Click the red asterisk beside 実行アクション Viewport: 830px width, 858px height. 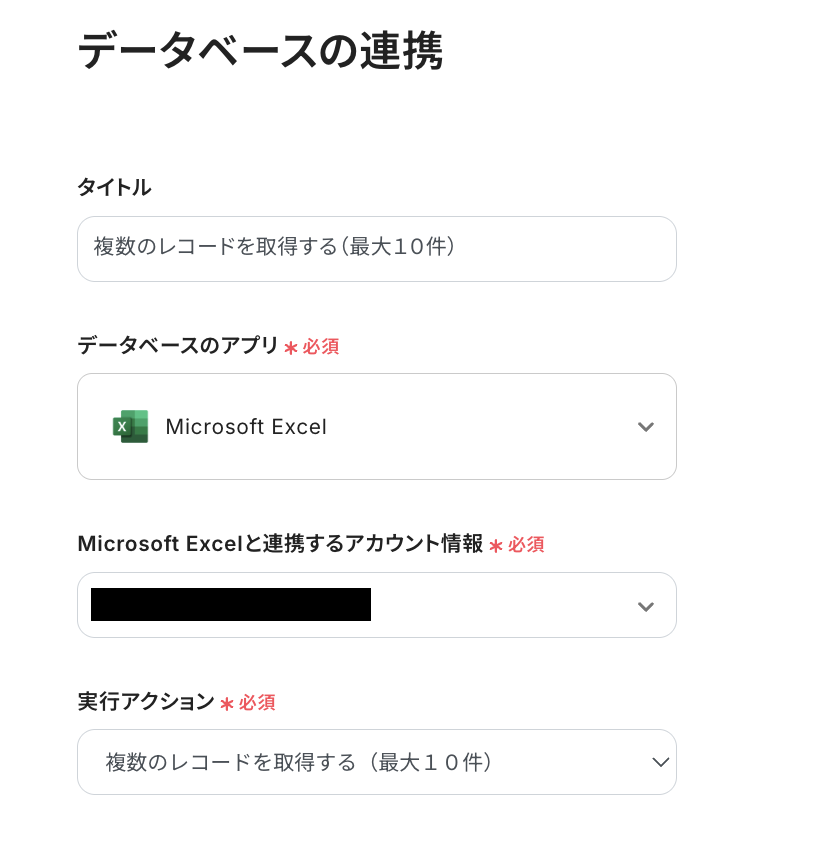tap(227, 704)
